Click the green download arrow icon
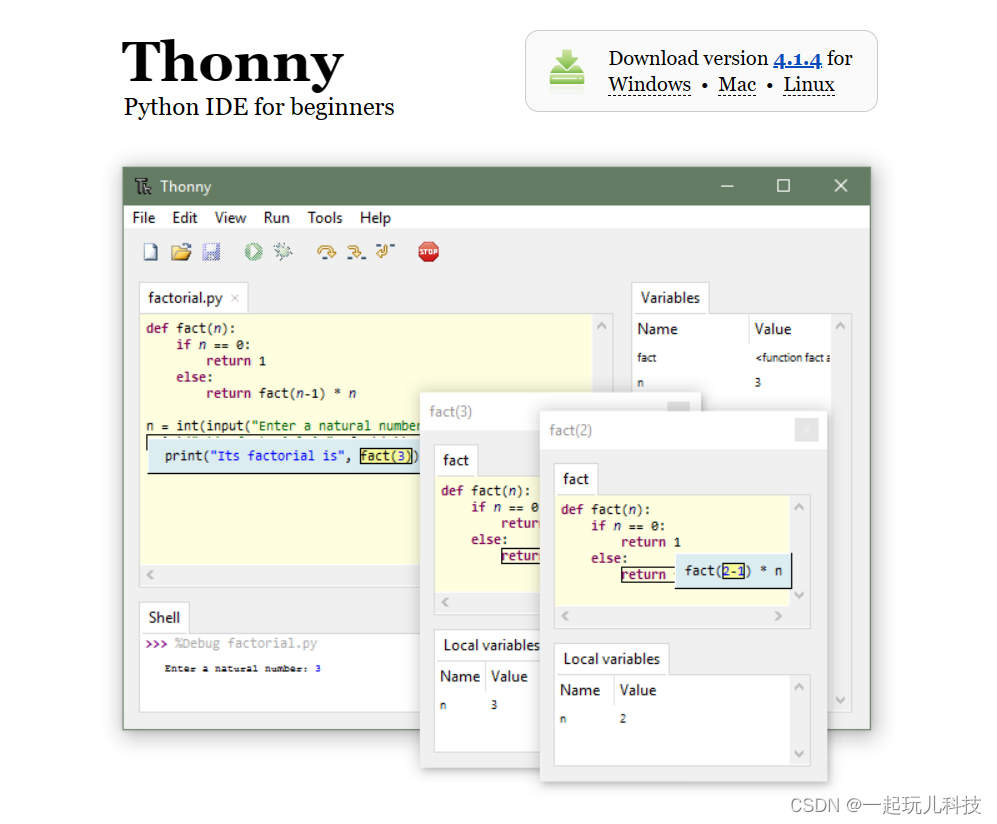Viewport: 997px width, 824px height. click(x=567, y=69)
